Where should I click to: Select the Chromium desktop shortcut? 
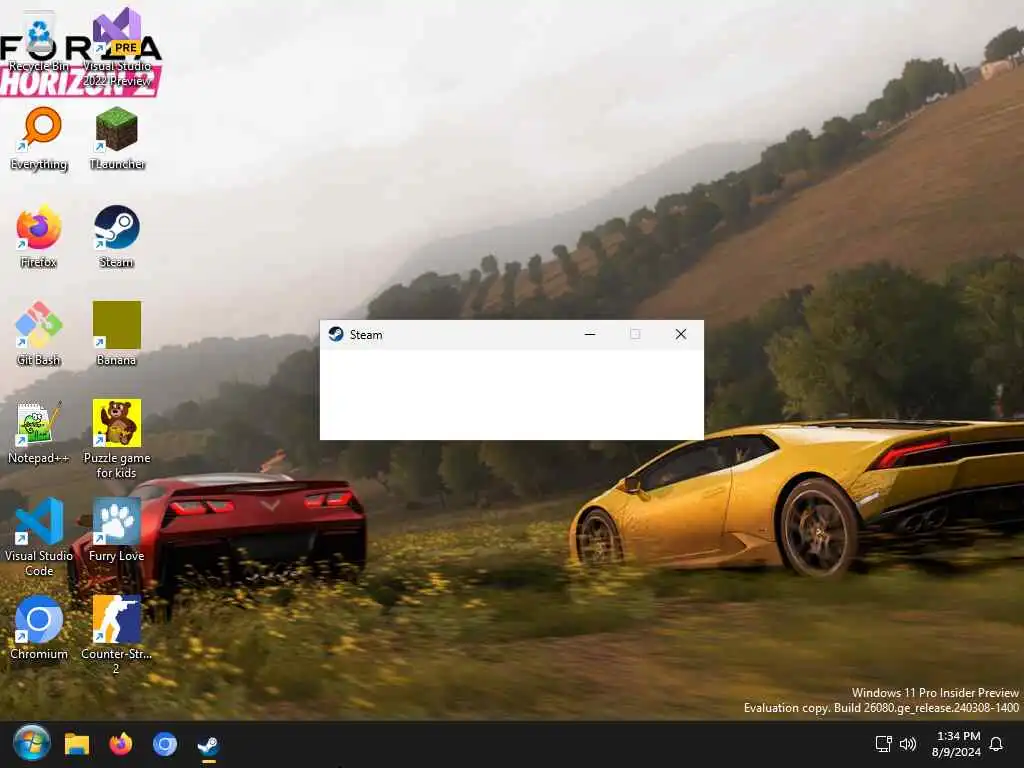click(x=39, y=628)
